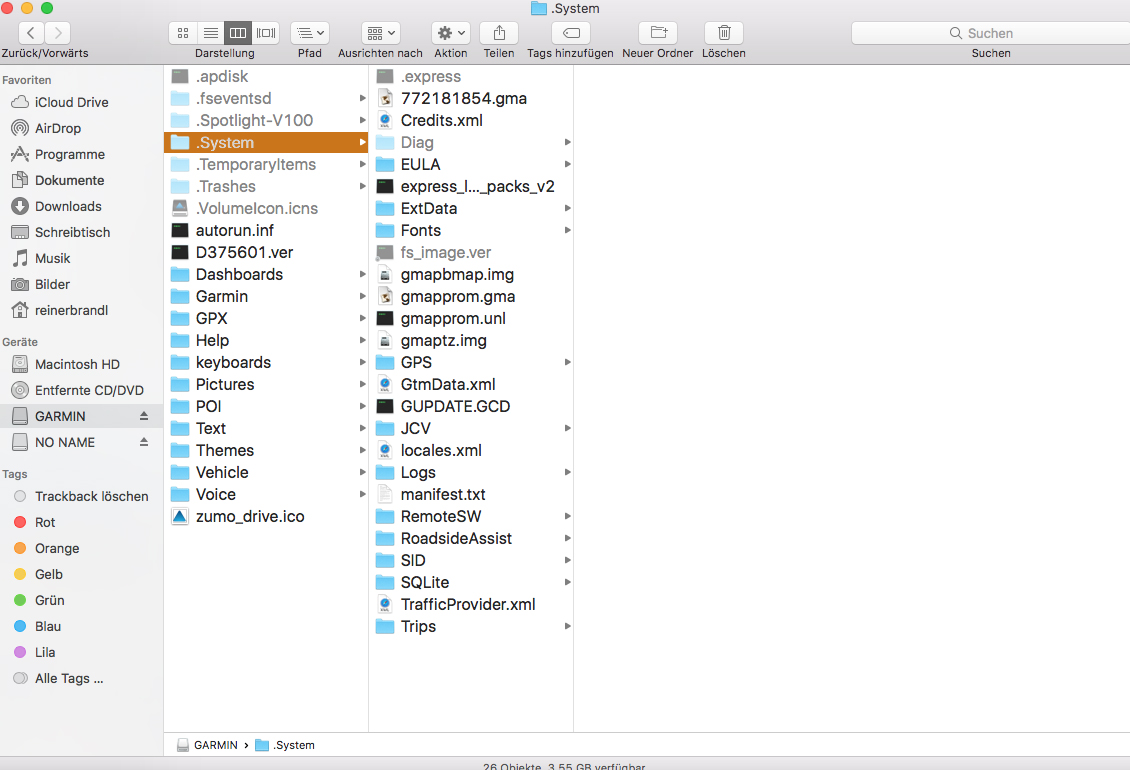The image size is (1130, 770).
Task: Eject the GARMIN volume
Action: click(144, 416)
